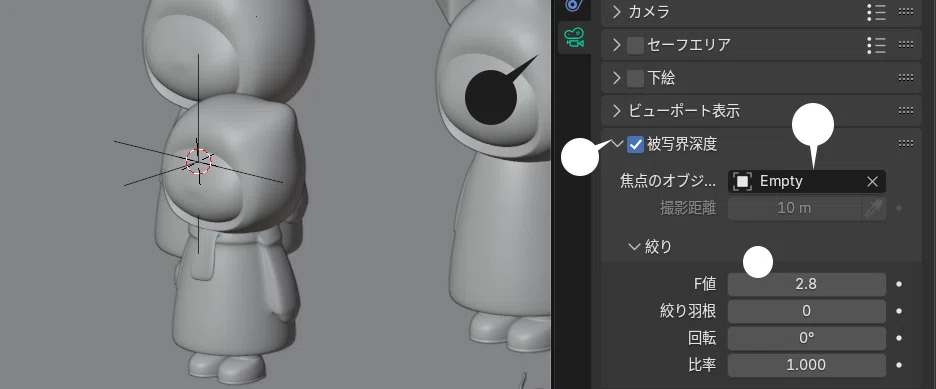Collapse the 被写界深度 panel chevron
936x389 pixels.
(x=617, y=143)
